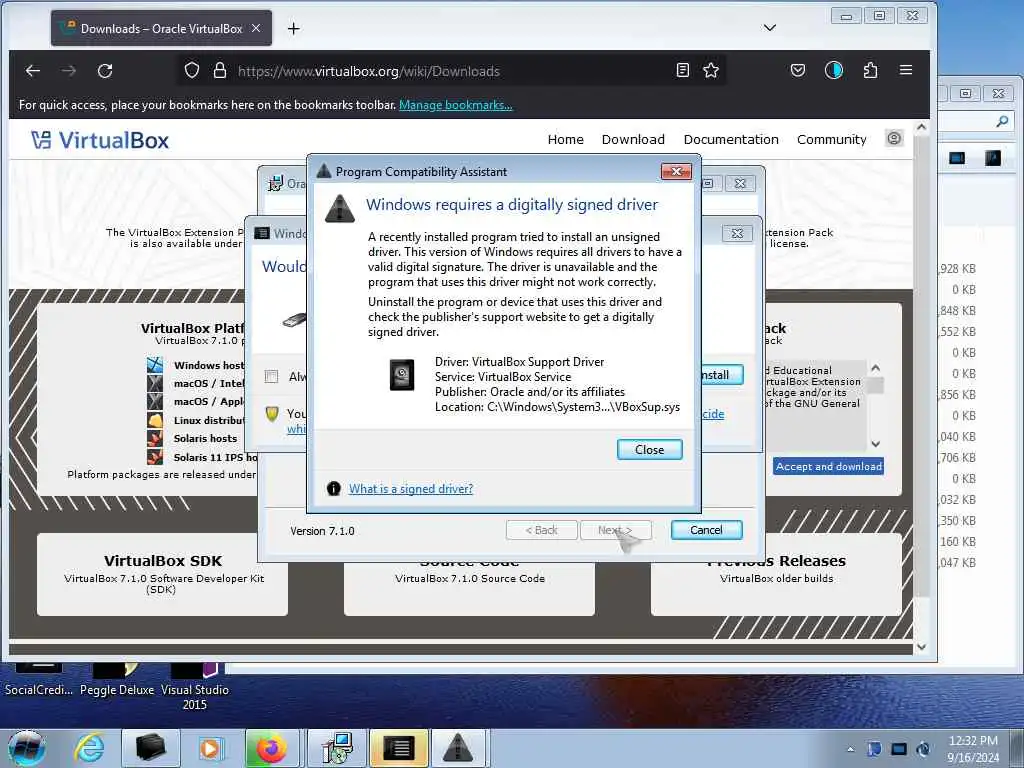
Task: Click the taskbar clock
Action: [973, 749]
